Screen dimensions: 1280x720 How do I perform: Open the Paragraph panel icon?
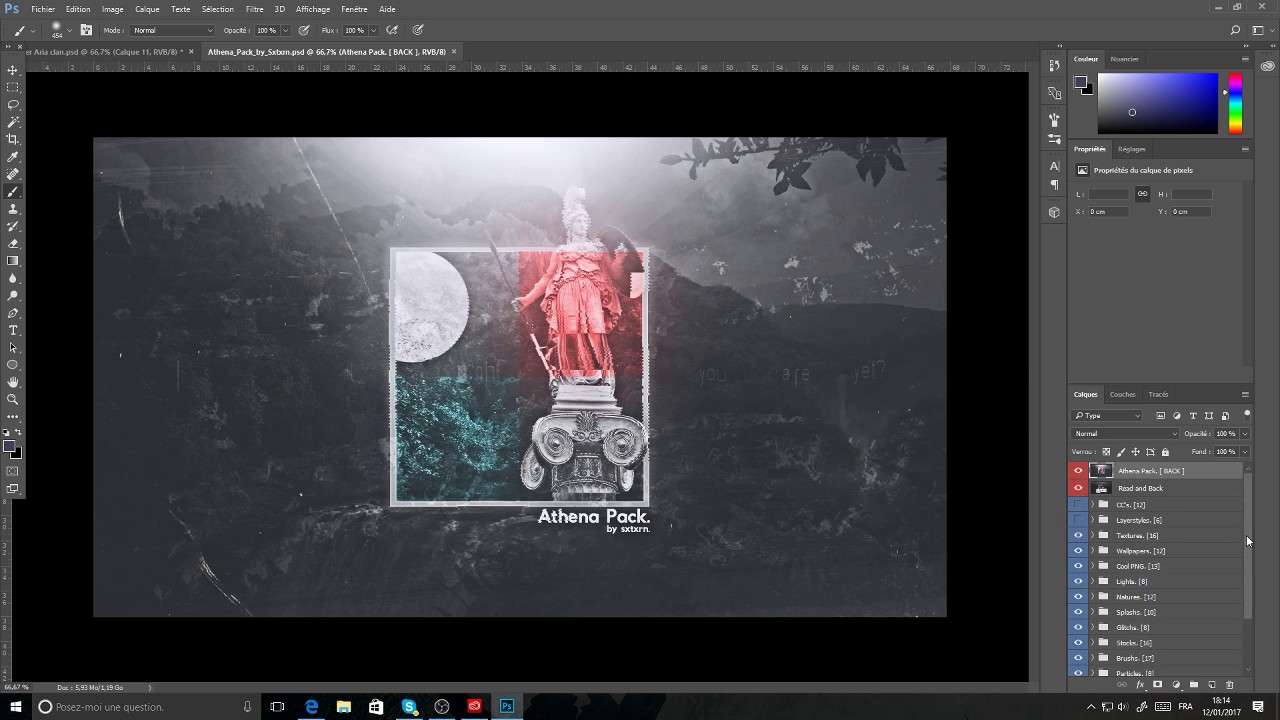coord(1054,185)
